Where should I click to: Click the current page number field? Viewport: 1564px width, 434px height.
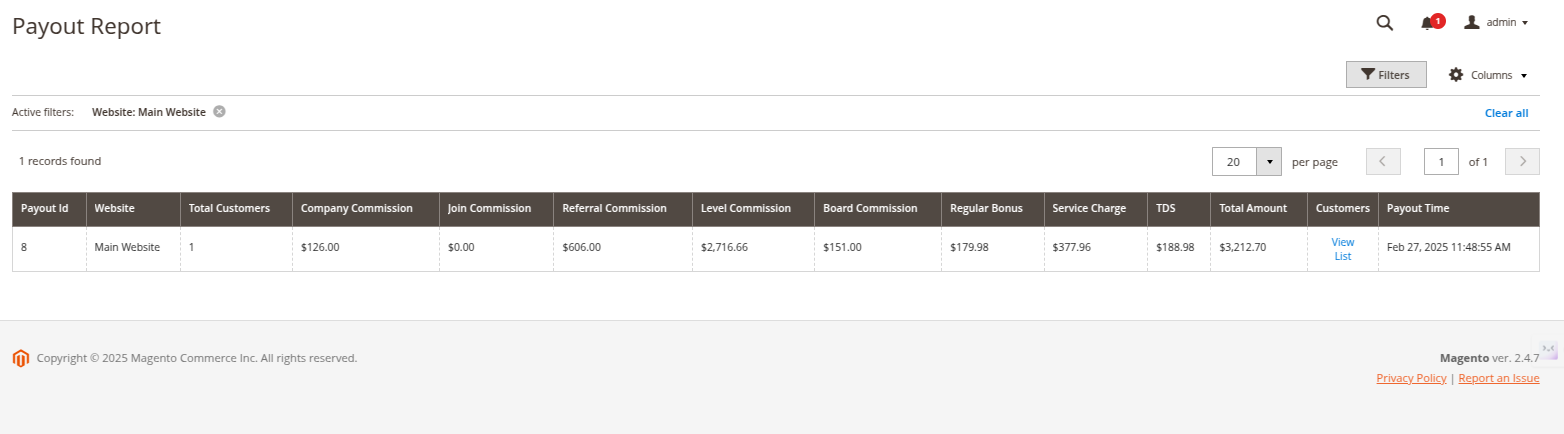tap(1441, 161)
